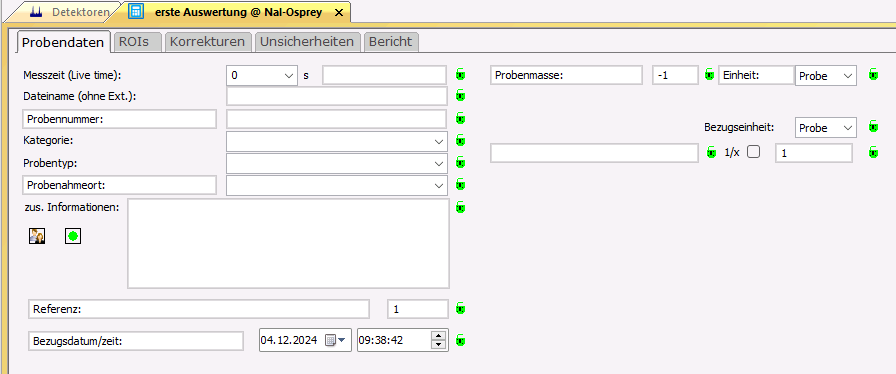Click the Dateiname input field
Image resolution: width=896 pixels, height=374 pixels.
(337, 96)
